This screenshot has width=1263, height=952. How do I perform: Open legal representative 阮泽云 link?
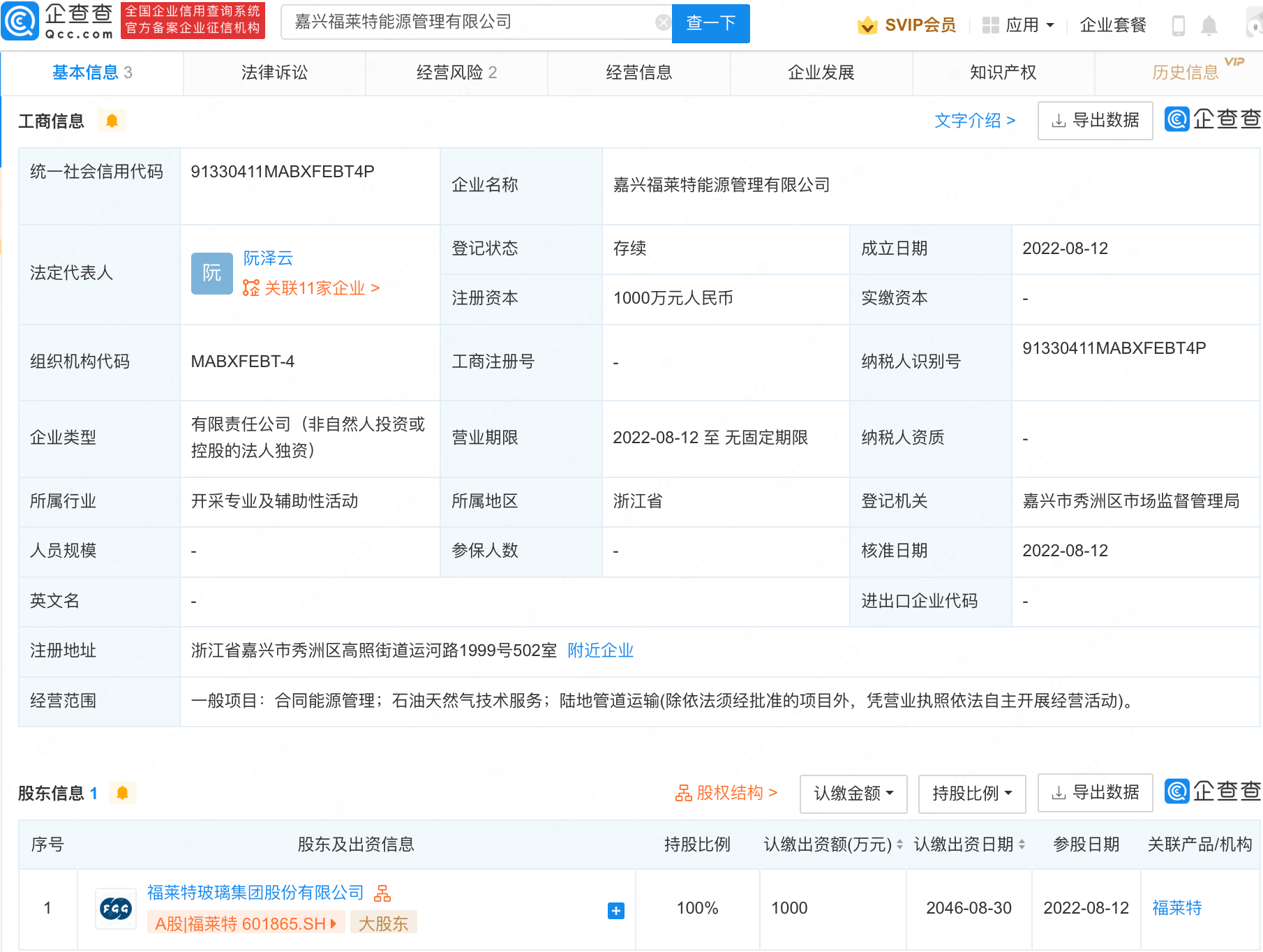(268, 258)
